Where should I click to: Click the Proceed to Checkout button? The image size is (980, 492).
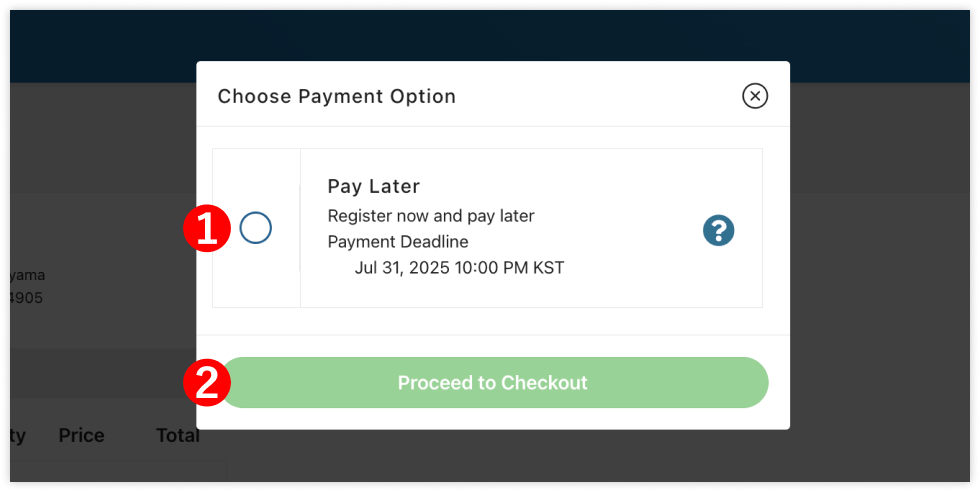(x=494, y=383)
